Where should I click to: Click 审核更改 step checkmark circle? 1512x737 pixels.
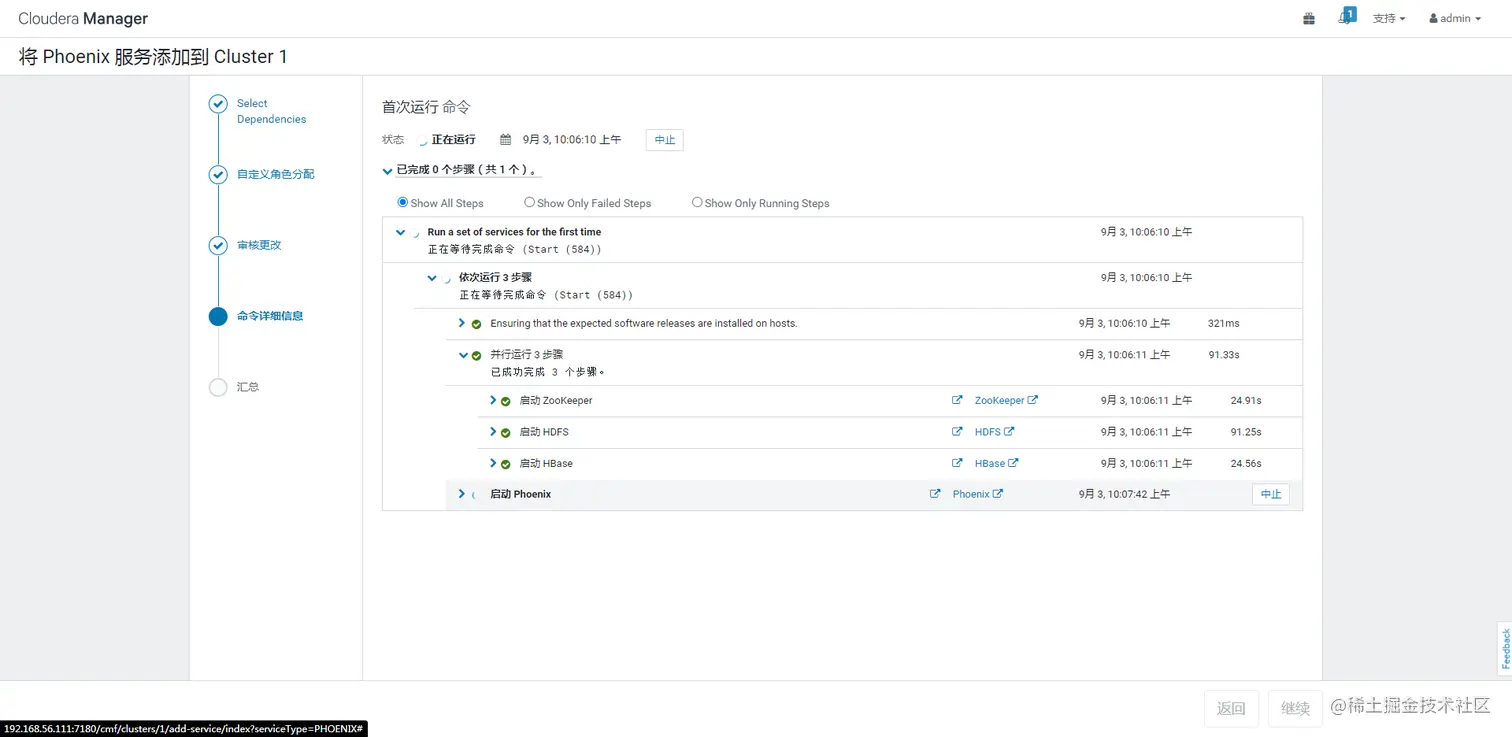pos(218,246)
